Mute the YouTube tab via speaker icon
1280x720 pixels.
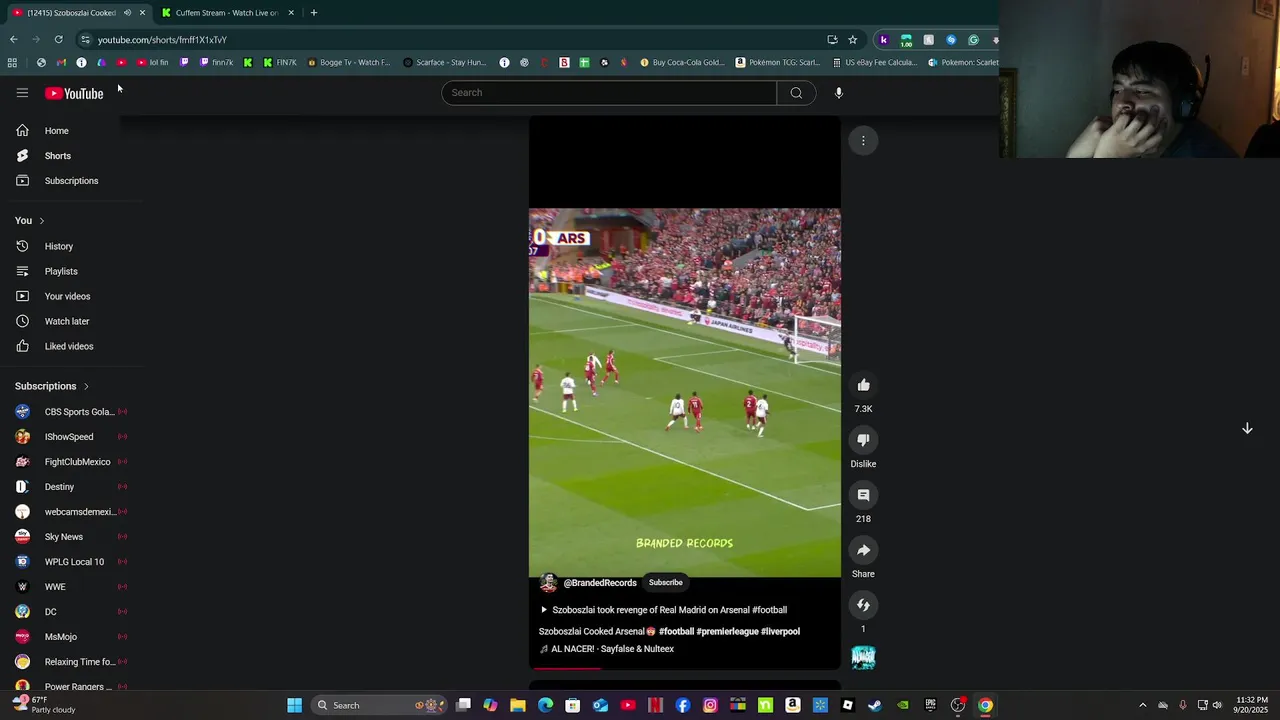point(127,13)
